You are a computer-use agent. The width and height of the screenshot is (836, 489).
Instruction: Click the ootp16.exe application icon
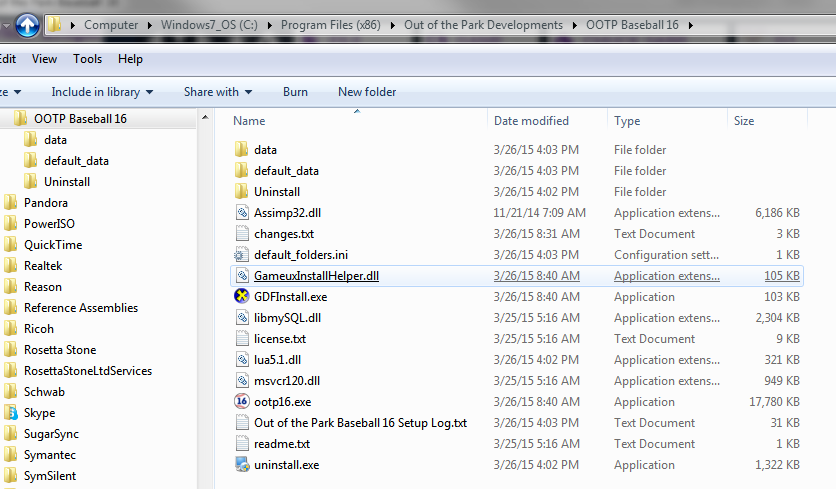(241, 402)
